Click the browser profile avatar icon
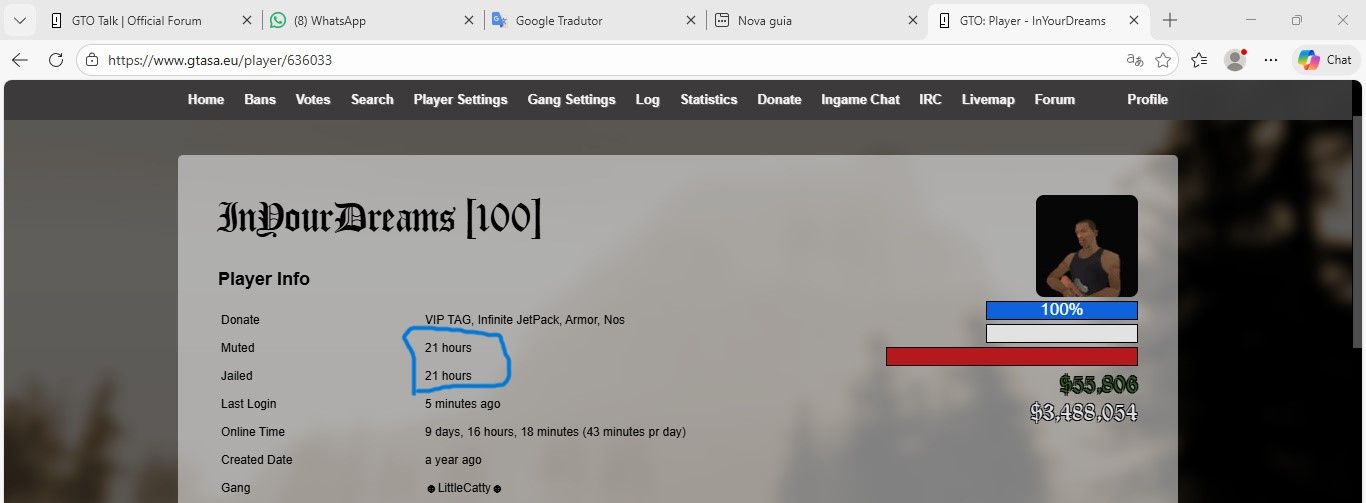 pyautogui.click(x=1235, y=60)
